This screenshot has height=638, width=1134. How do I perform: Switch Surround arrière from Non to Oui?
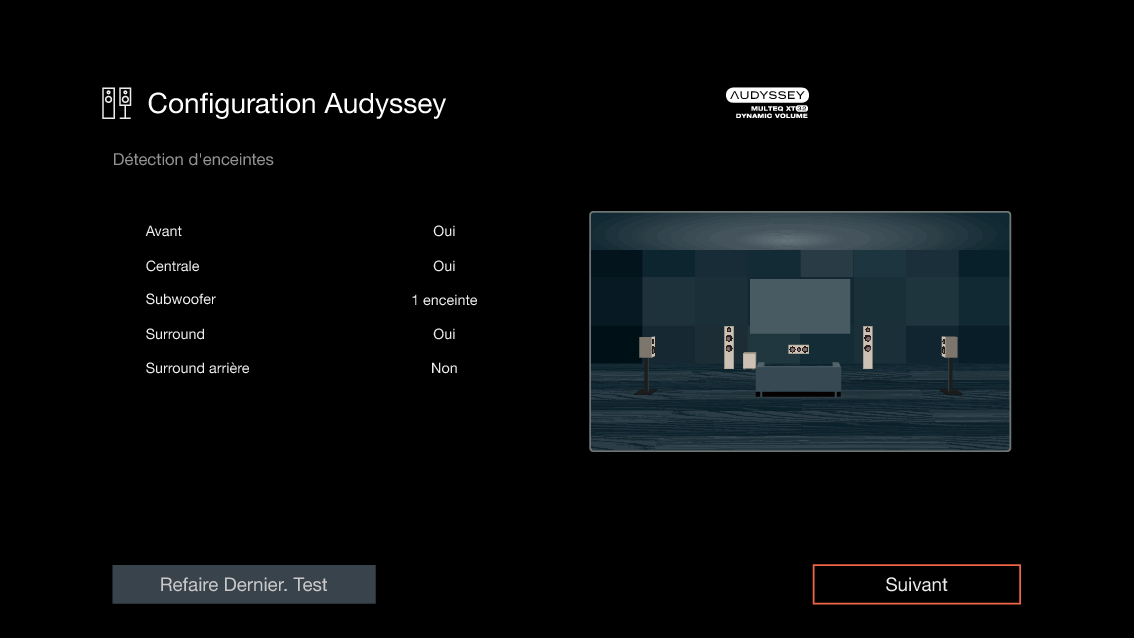[443, 368]
